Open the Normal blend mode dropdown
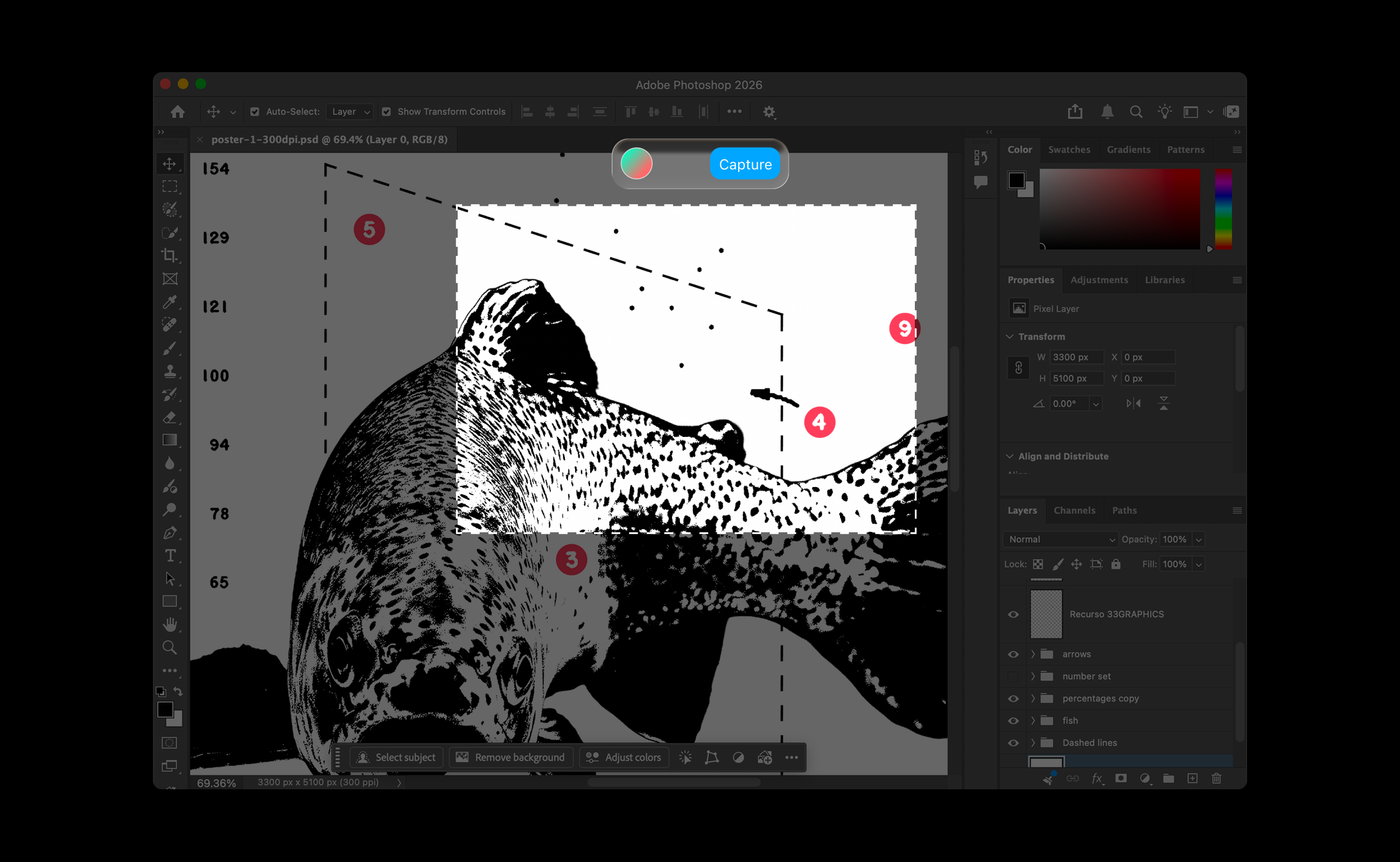Image resolution: width=1400 pixels, height=862 pixels. (x=1060, y=539)
